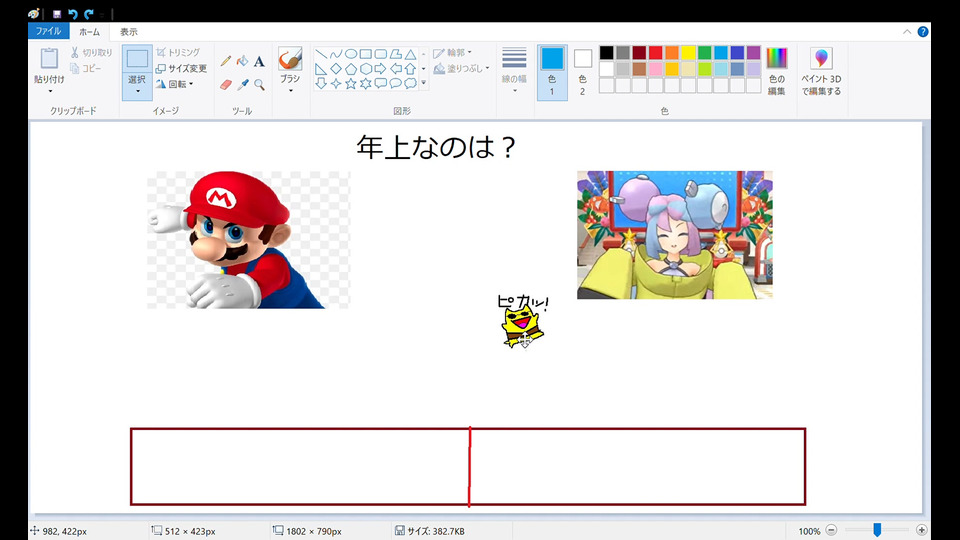
Task: Activate Color 1 (色1) foreground selector
Action: (552, 72)
